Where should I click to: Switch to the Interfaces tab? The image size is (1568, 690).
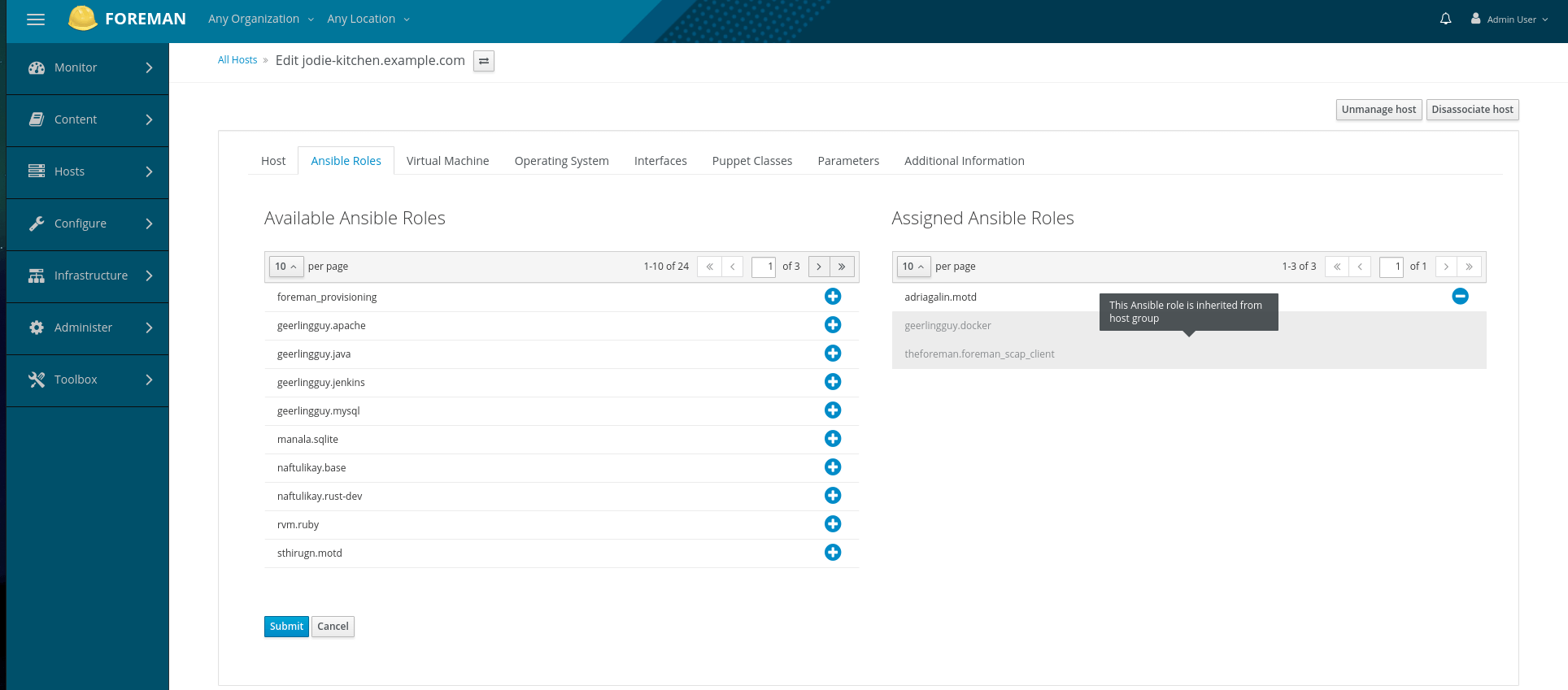click(660, 161)
